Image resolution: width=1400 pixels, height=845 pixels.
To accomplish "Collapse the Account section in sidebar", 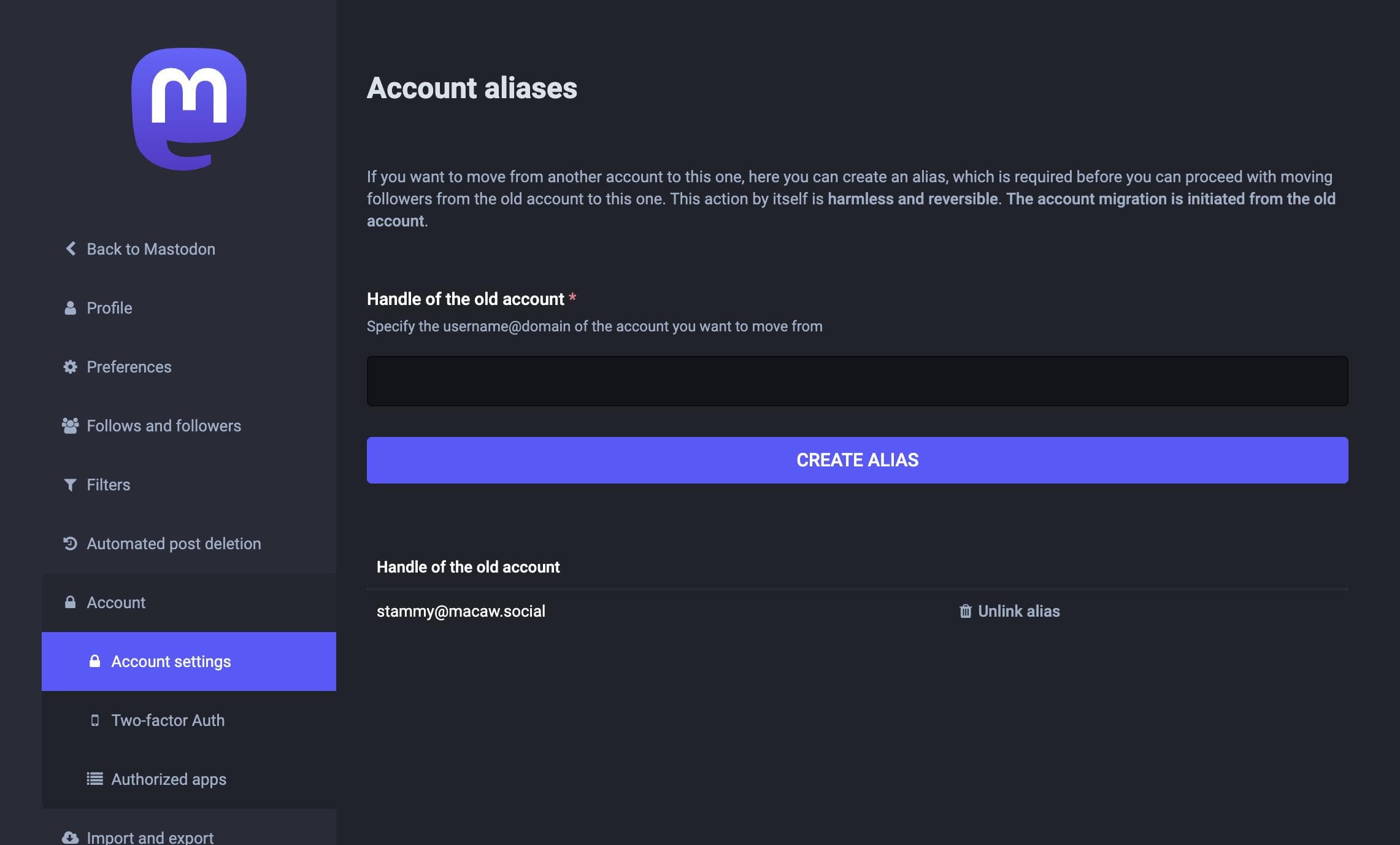I will 189,603.
